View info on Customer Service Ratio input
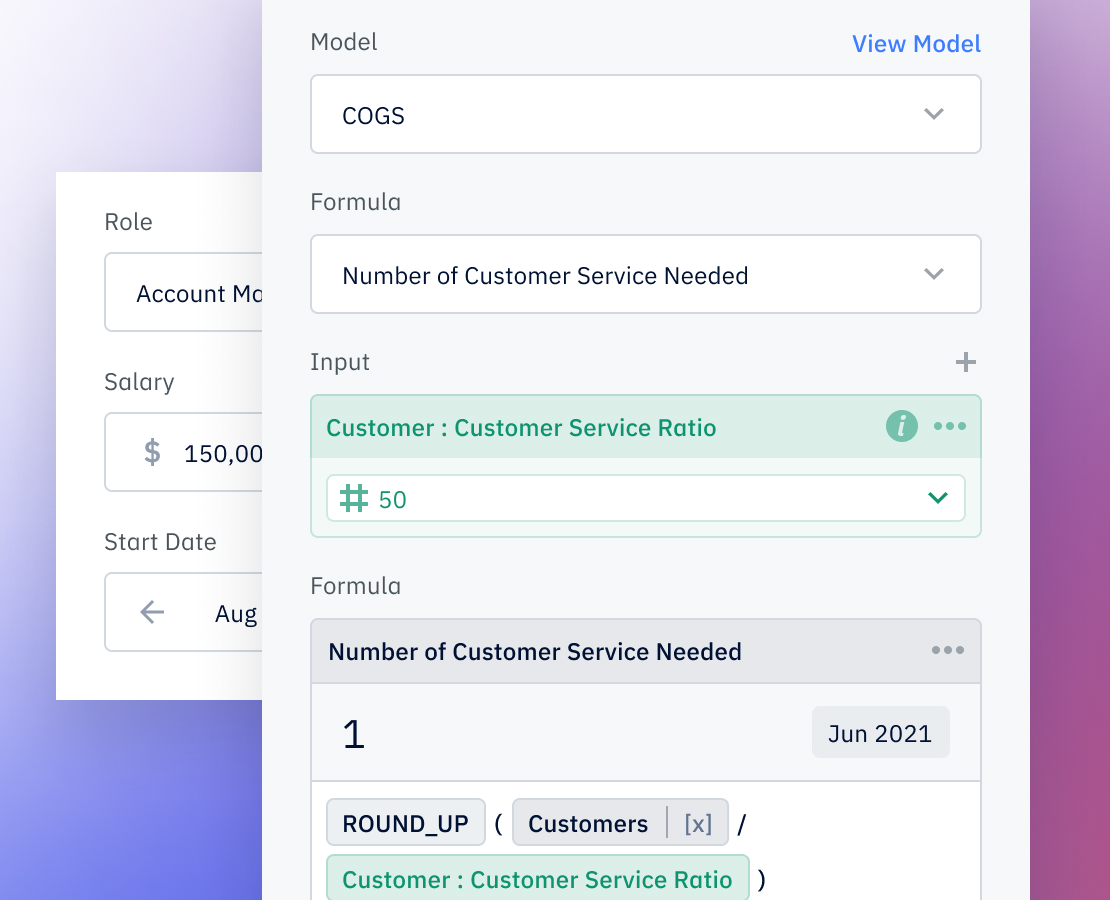 pyautogui.click(x=901, y=426)
